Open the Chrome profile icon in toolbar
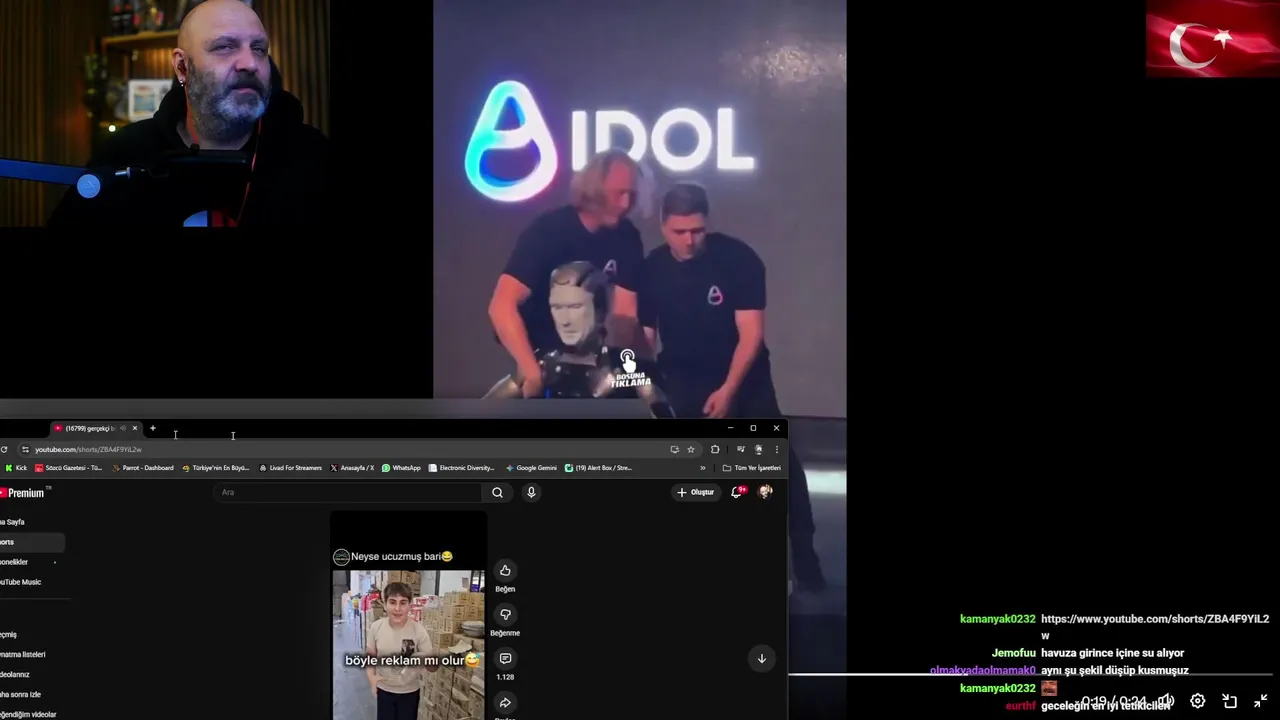This screenshot has height=720, width=1280. pyautogui.click(x=759, y=449)
